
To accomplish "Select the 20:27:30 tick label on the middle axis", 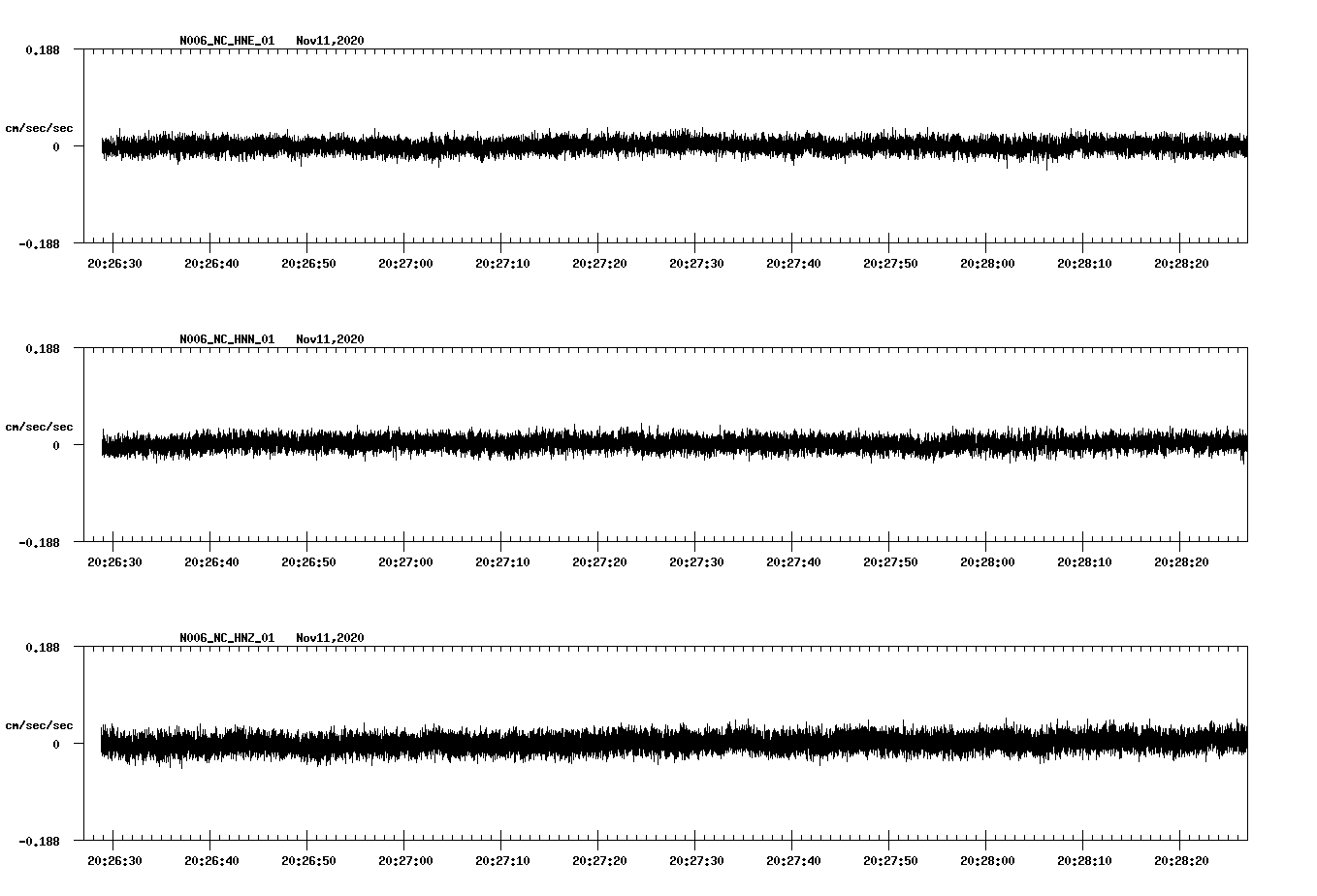I will 696,560.
